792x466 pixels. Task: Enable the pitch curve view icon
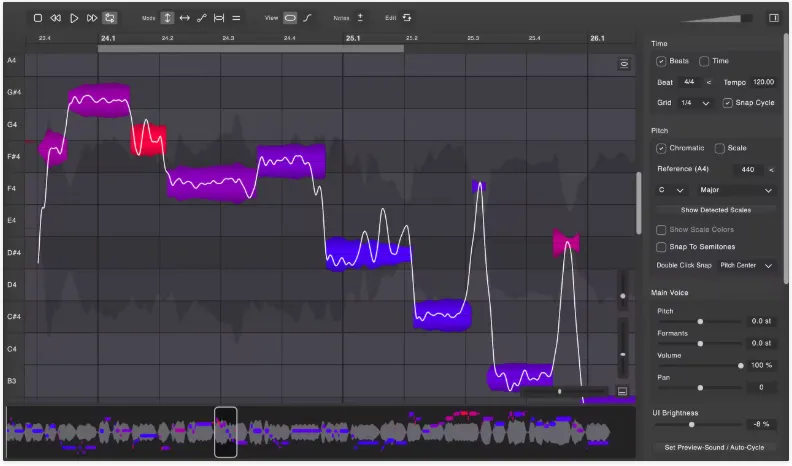(307, 18)
